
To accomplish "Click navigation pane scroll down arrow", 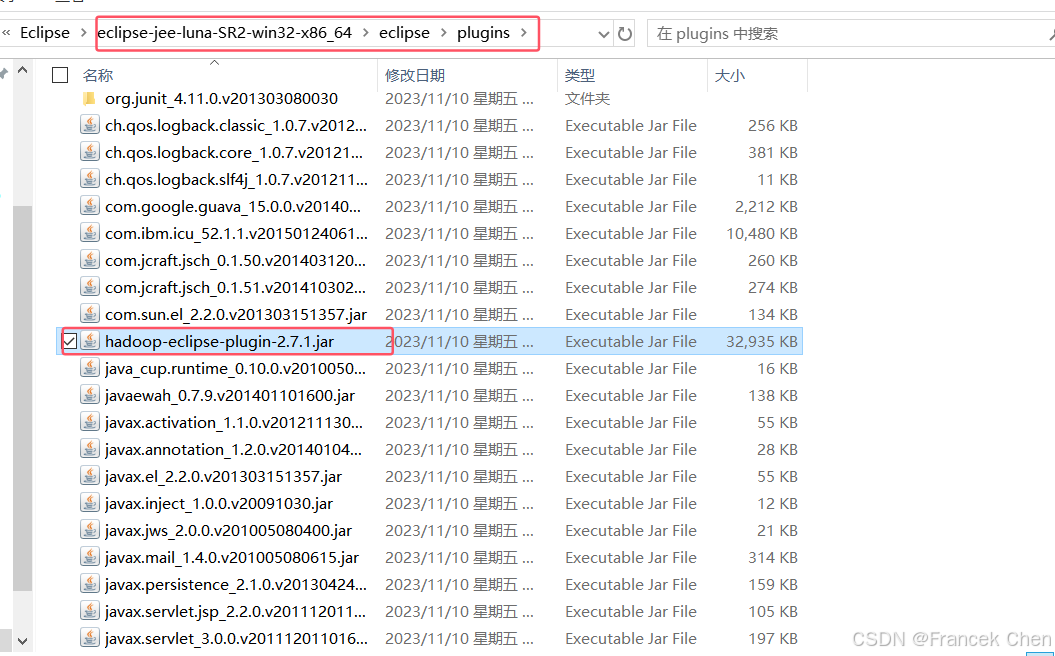I will click(22, 642).
